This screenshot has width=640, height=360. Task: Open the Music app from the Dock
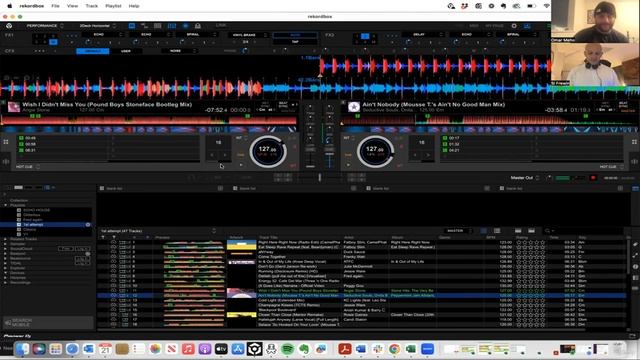point(188,349)
